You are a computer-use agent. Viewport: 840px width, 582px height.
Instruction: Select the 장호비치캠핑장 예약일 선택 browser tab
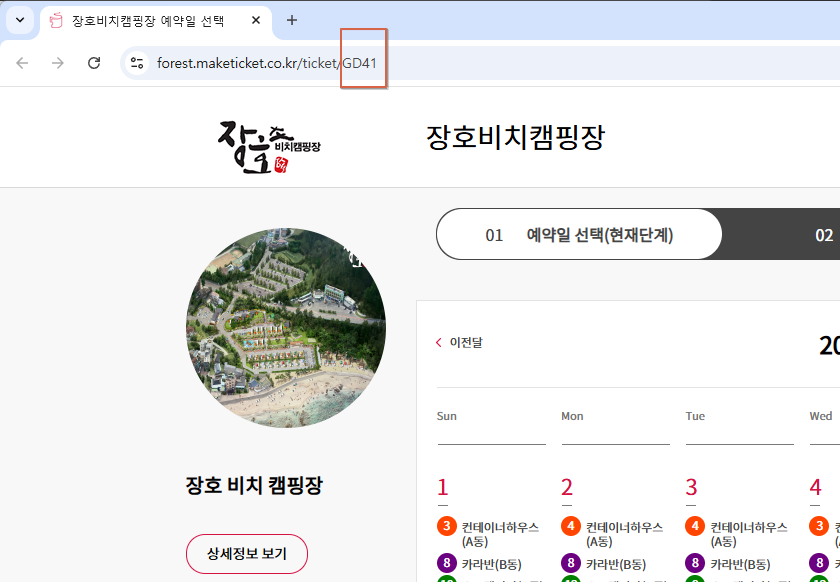(155, 21)
